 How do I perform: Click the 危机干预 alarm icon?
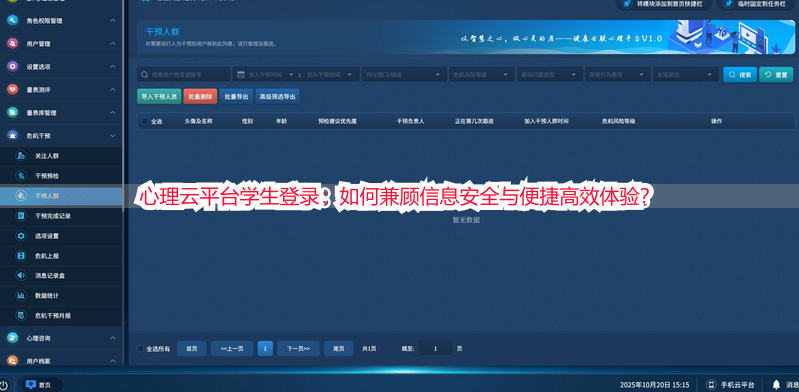coord(13,136)
